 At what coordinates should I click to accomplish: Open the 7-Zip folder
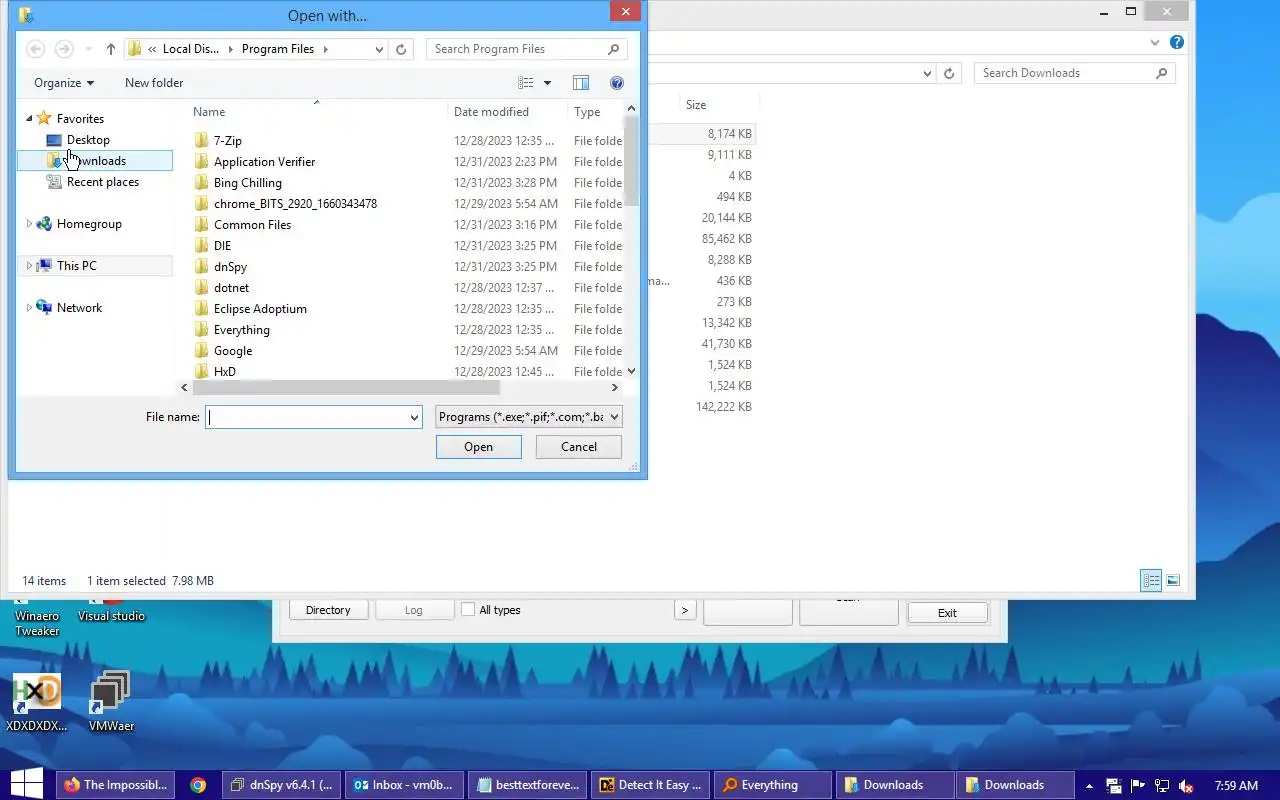pos(228,141)
